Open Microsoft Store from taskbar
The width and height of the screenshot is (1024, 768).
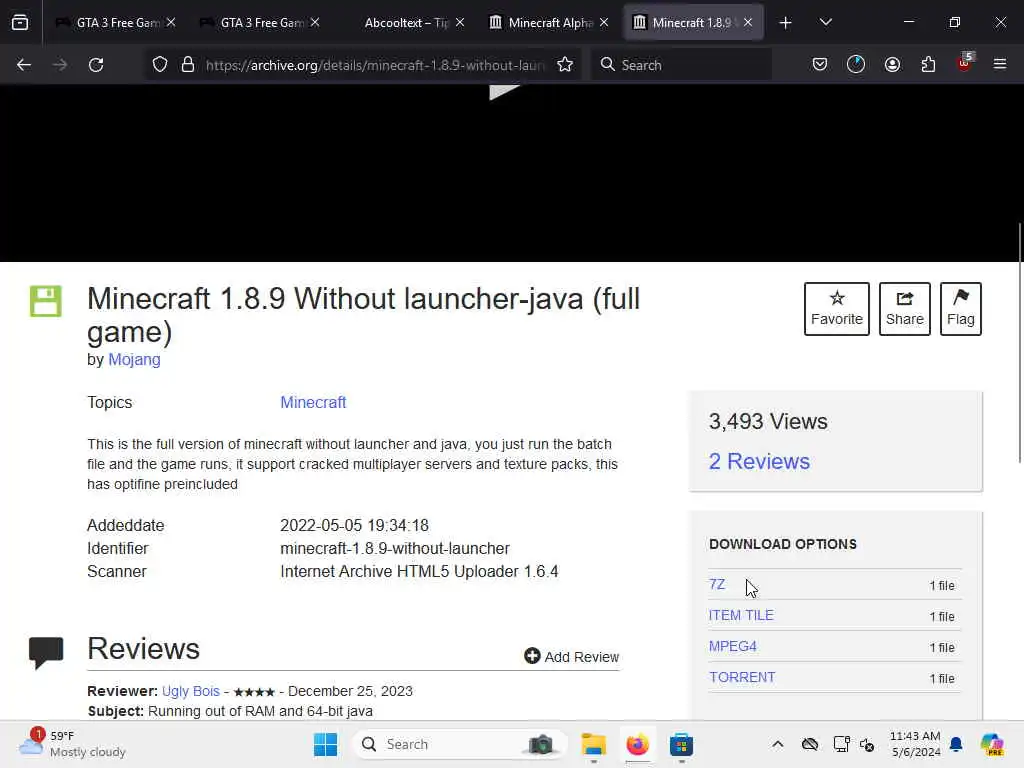tap(681, 744)
